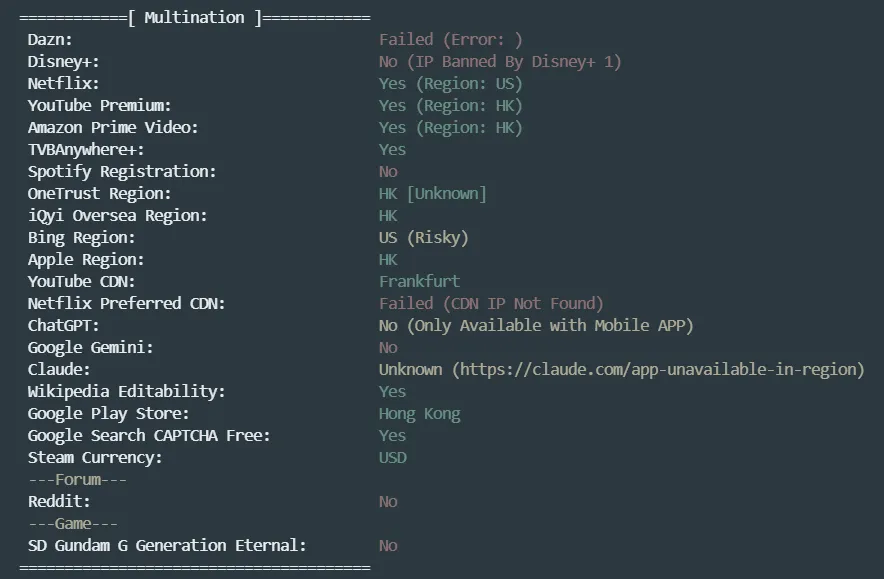884x579 pixels.
Task: Click the Forum section divider
Action: point(78,480)
